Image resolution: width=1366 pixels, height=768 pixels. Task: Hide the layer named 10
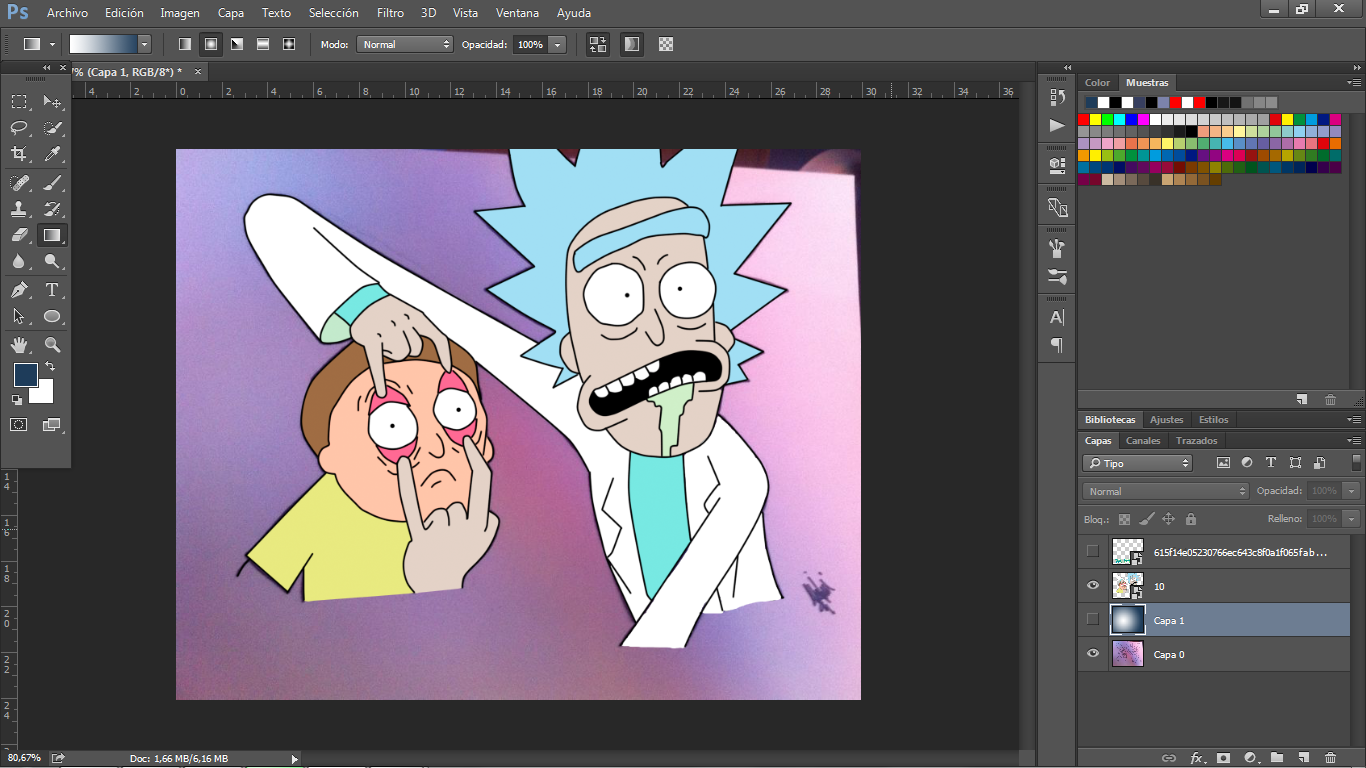[x=1093, y=586]
